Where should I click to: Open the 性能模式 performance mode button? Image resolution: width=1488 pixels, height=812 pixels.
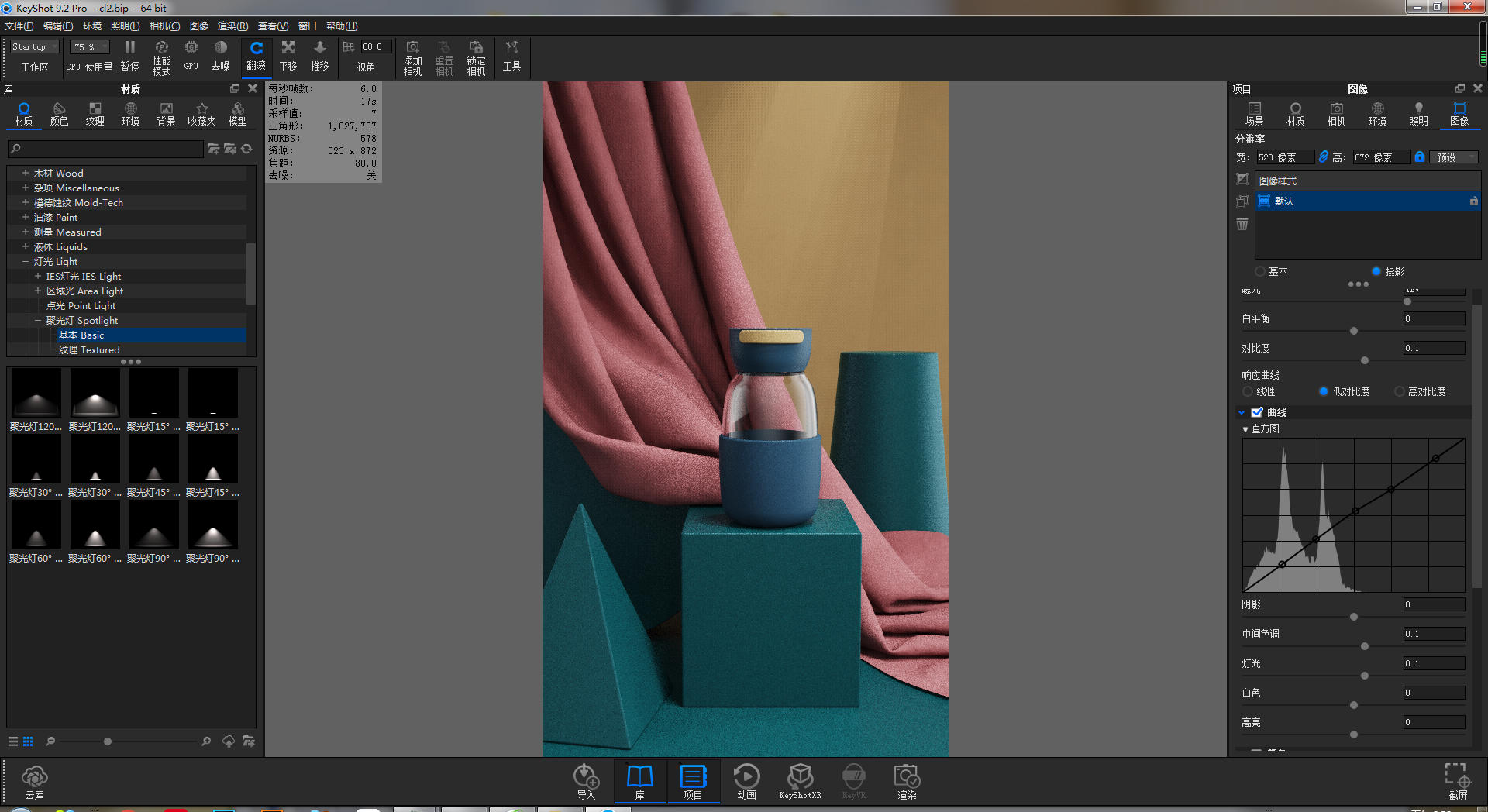click(x=161, y=56)
